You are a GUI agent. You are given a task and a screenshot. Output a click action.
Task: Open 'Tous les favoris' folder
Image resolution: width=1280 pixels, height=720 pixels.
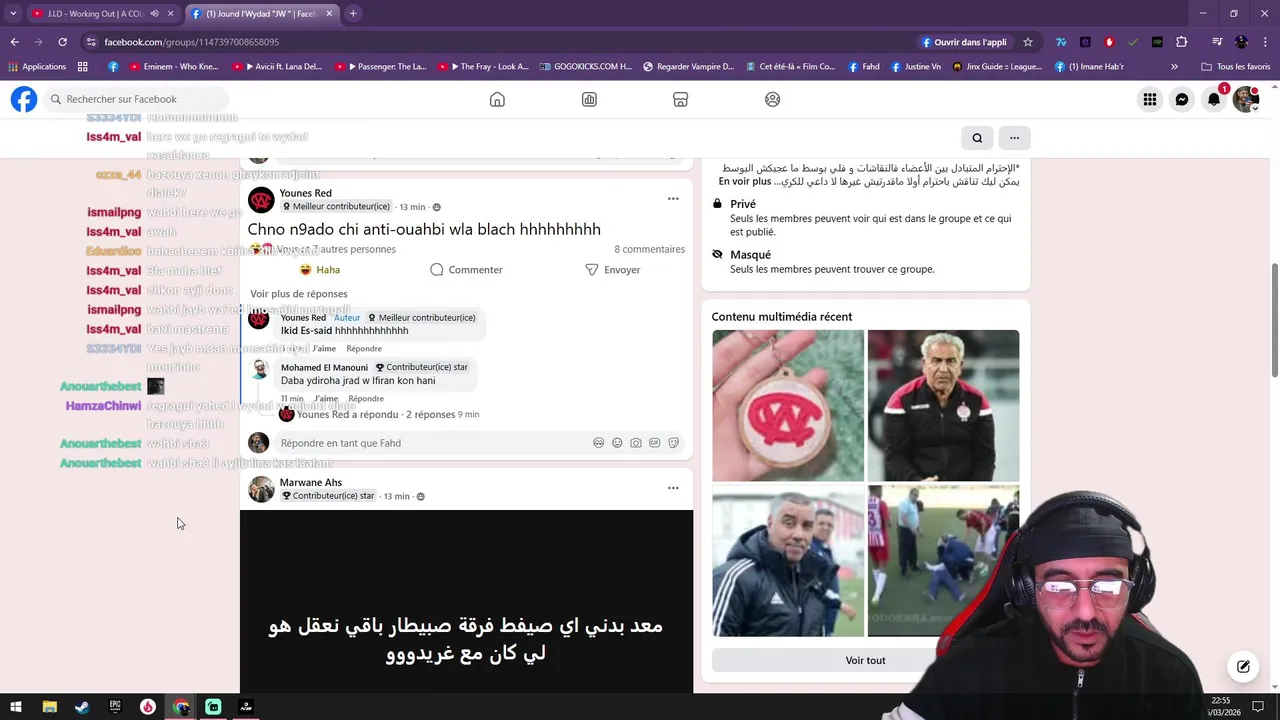(1236, 67)
